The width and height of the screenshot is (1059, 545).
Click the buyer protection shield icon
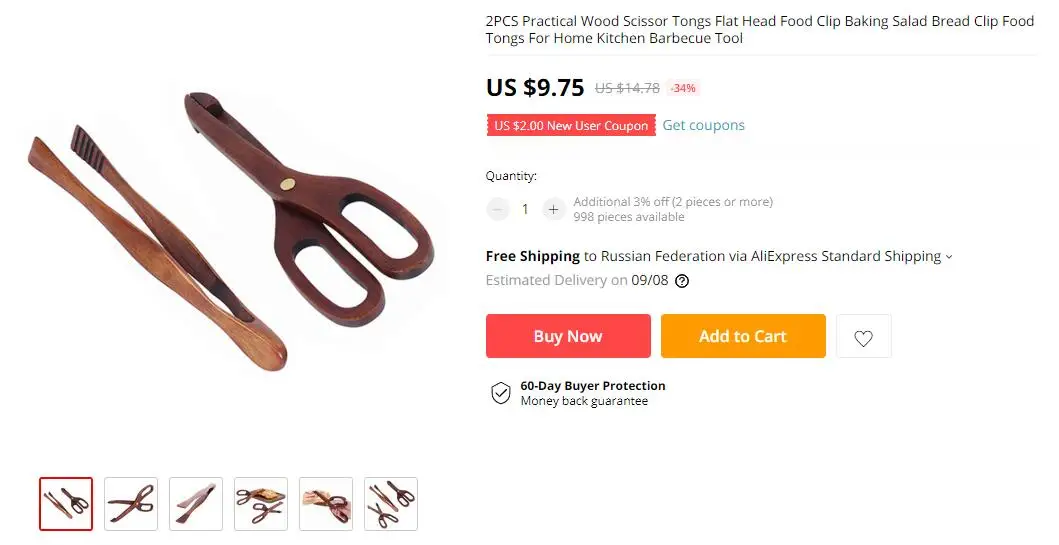click(x=500, y=393)
